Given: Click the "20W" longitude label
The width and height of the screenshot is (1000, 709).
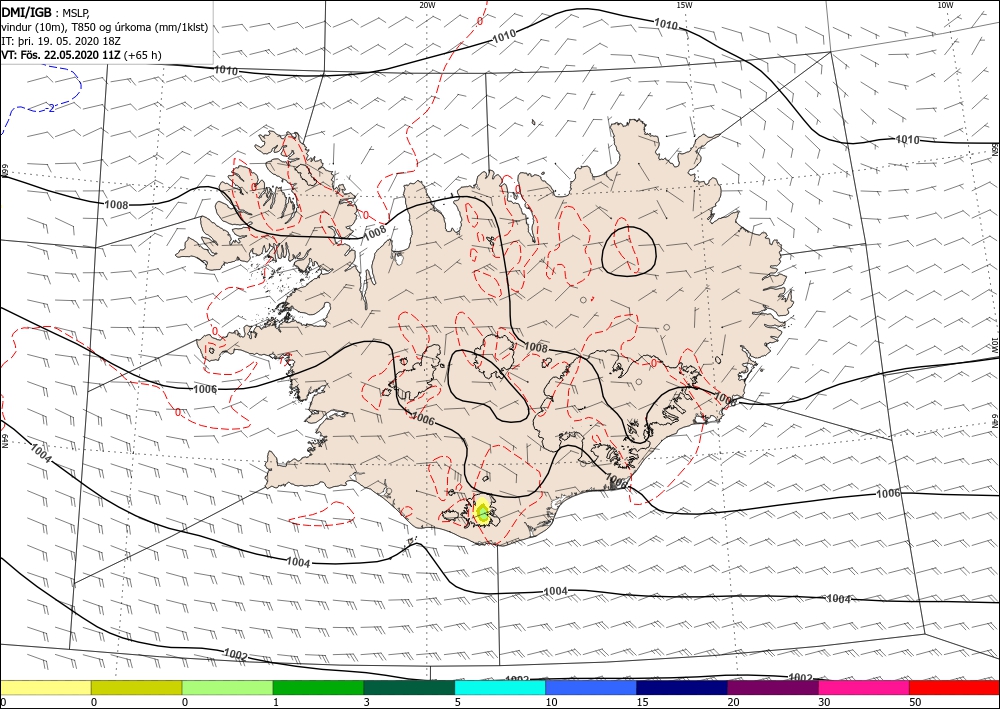Looking at the screenshot, I should (427, 4).
